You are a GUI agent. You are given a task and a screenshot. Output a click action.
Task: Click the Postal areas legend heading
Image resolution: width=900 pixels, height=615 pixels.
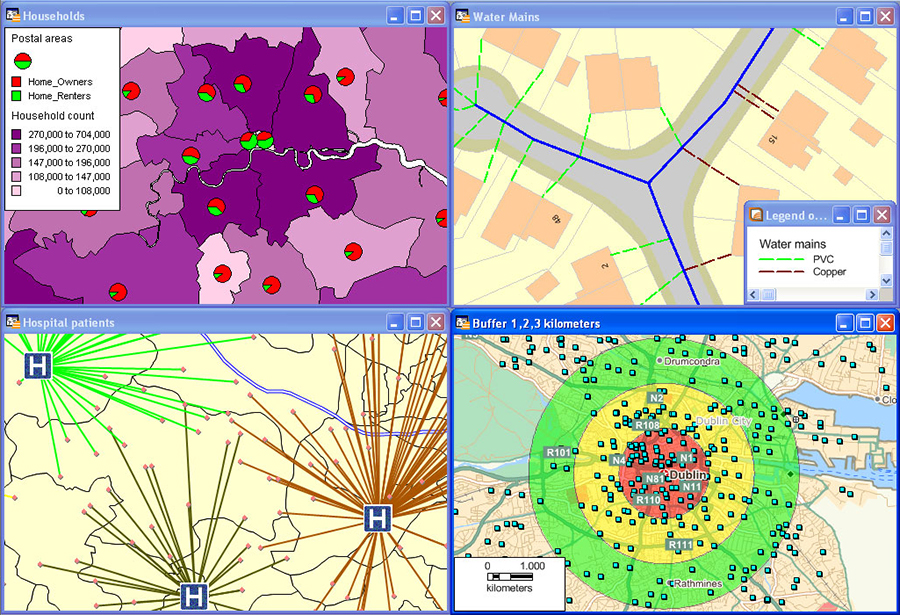click(x=42, y=38)
